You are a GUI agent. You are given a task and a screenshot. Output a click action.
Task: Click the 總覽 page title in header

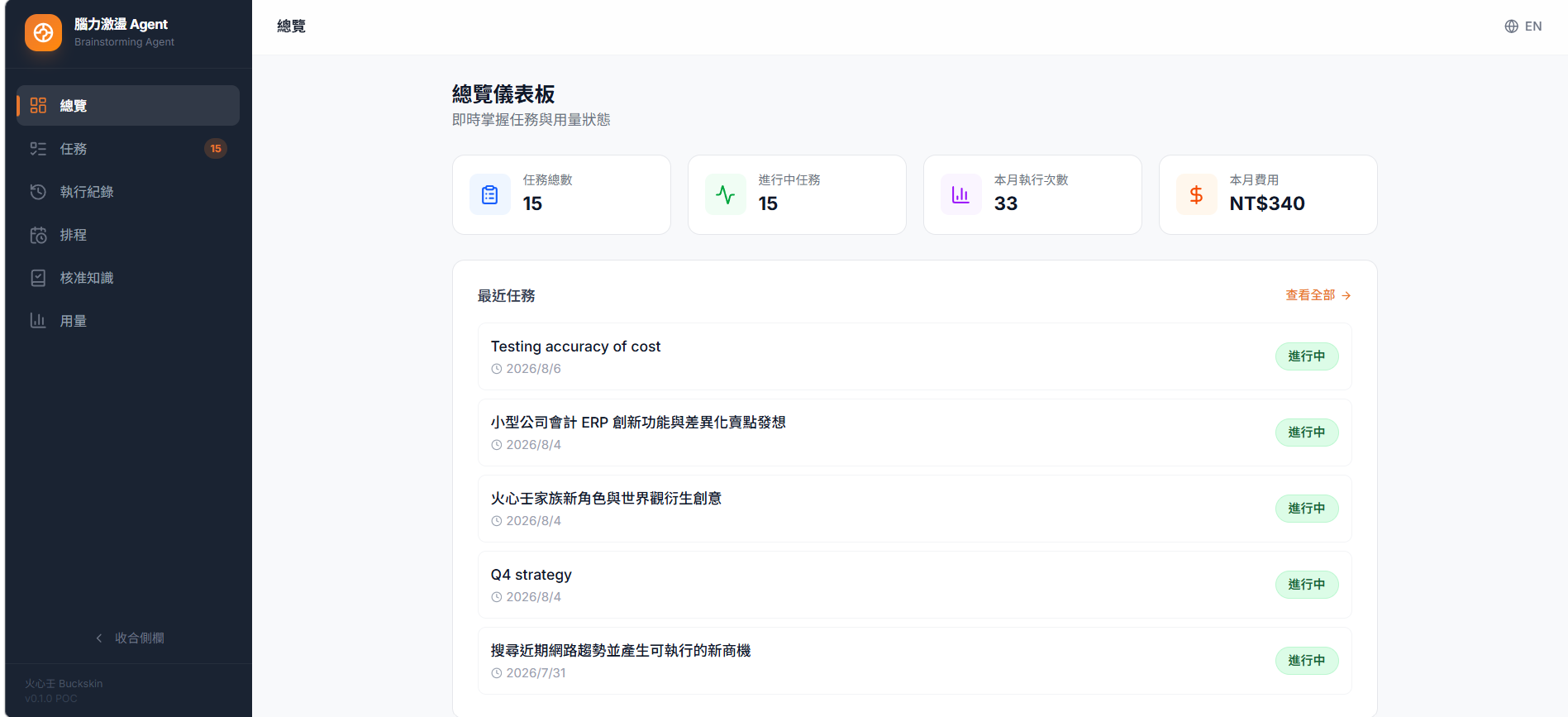(x=291, y=26)
